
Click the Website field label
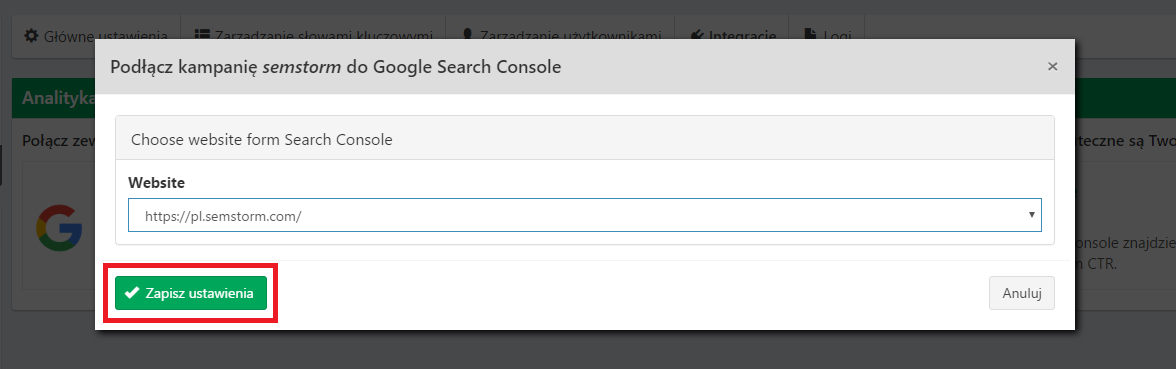[x=156, y=182]
